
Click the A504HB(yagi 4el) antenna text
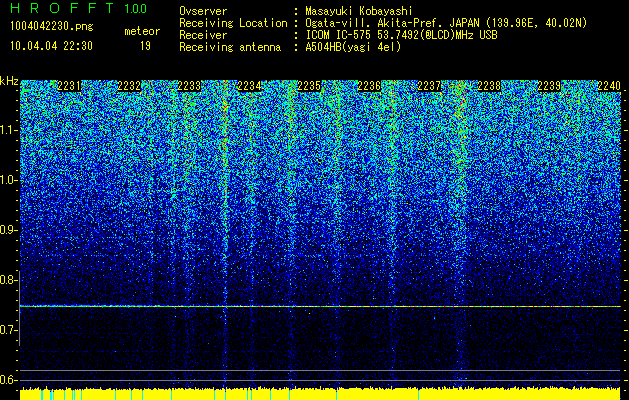[353, 47]
